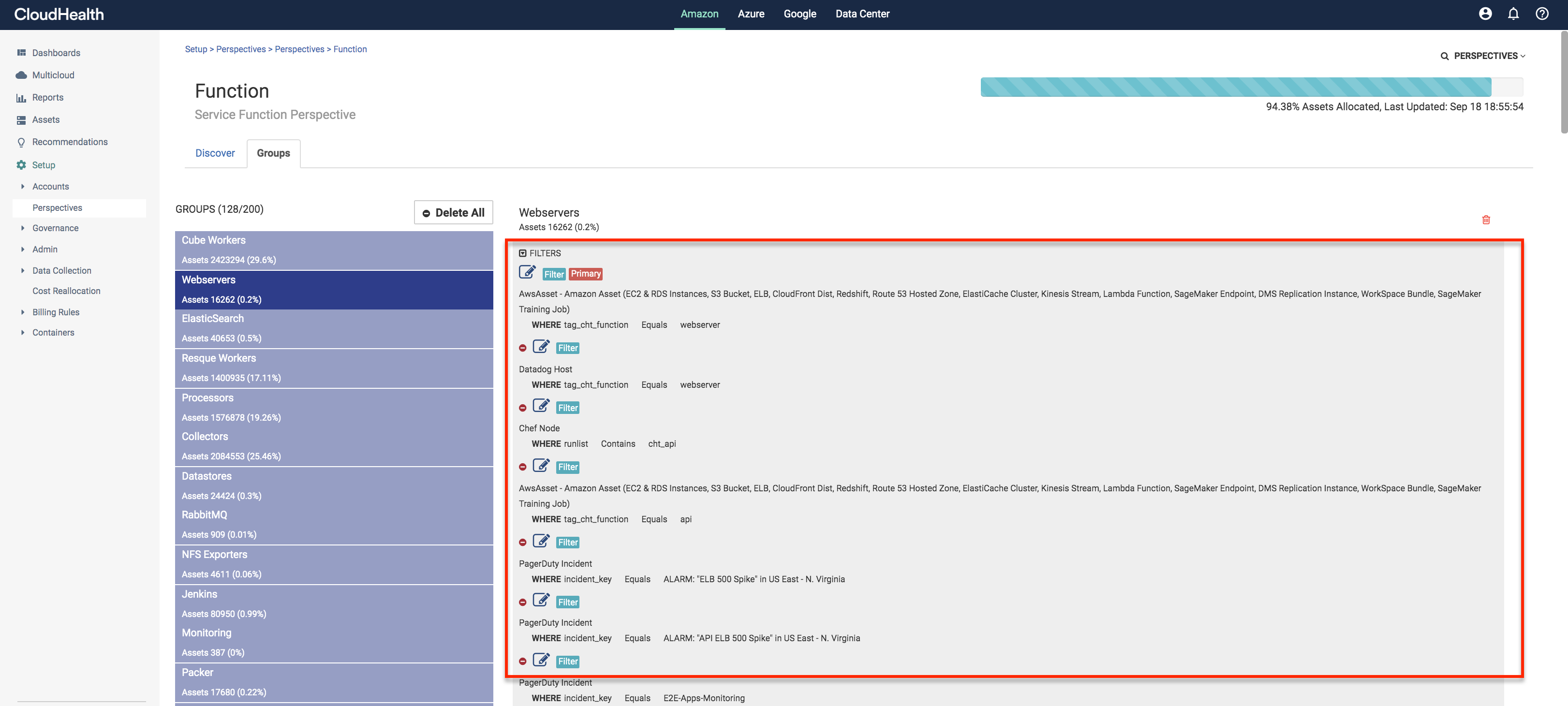
Task: Expand the Billing Rules item
Action: pos(23,312)
